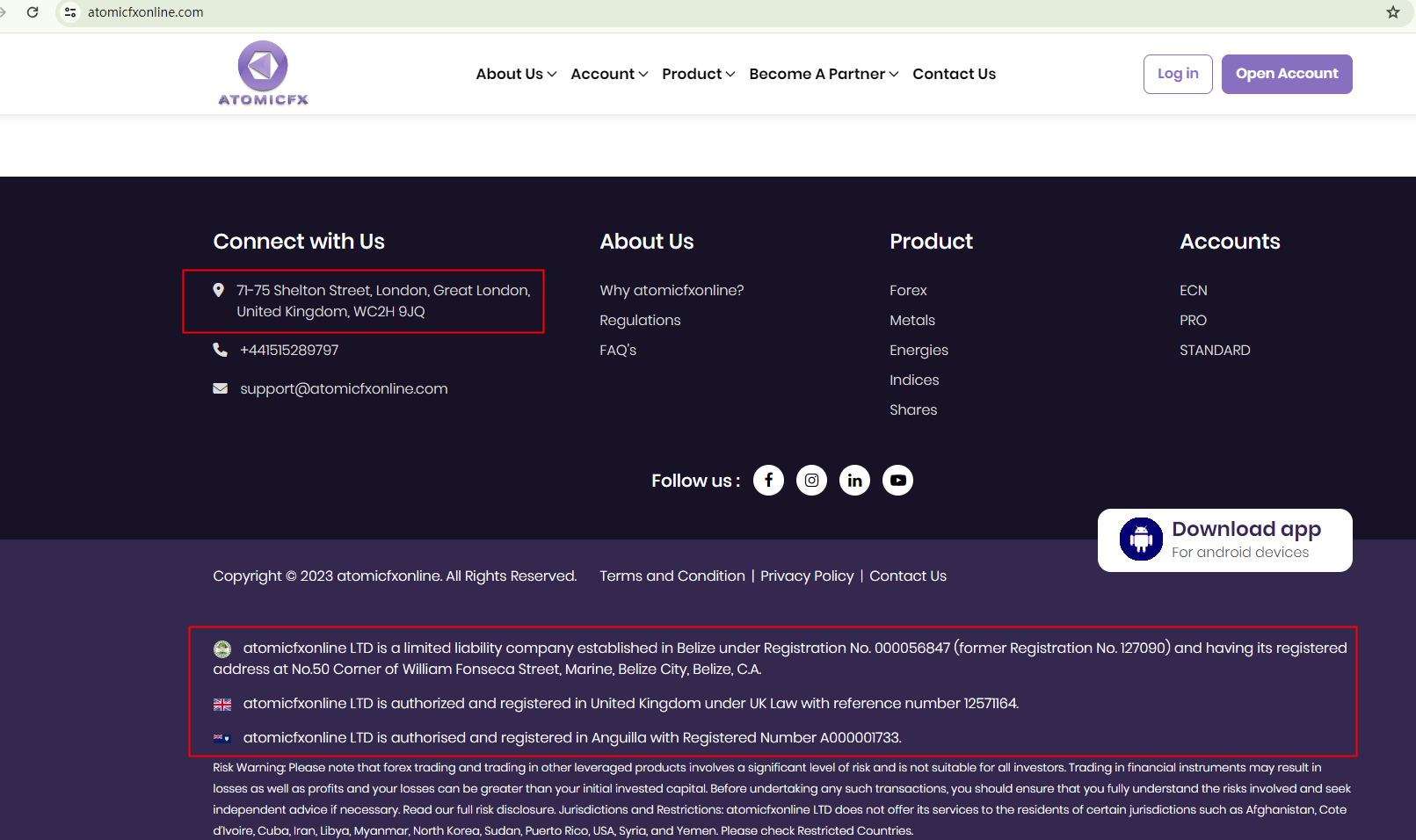Screen dimensions: 1416x840
Task: Reload the page using refresh icon
Action: 33,12
